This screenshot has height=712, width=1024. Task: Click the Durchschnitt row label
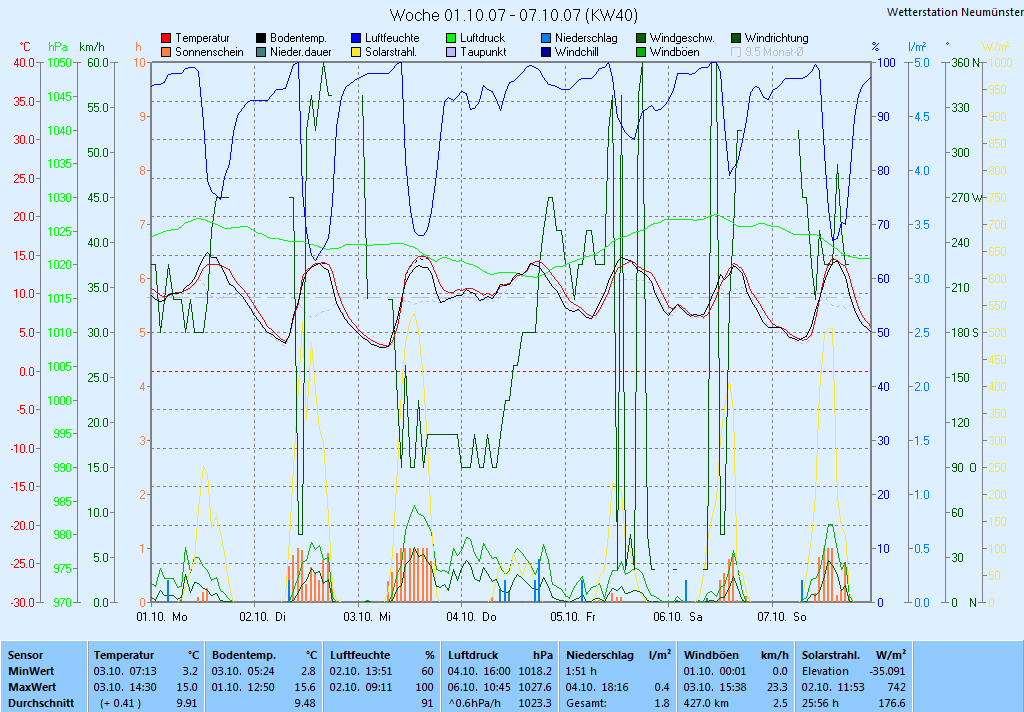[41, 704]
